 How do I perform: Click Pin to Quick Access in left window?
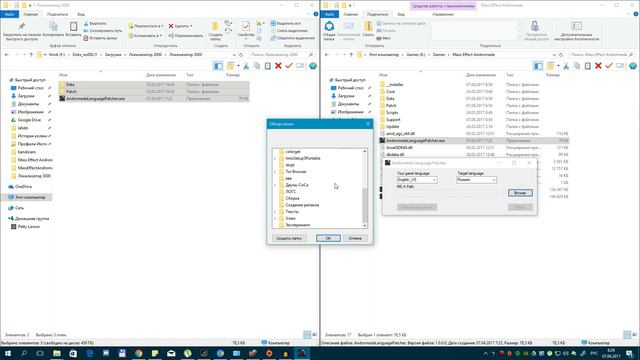[22, 31]
